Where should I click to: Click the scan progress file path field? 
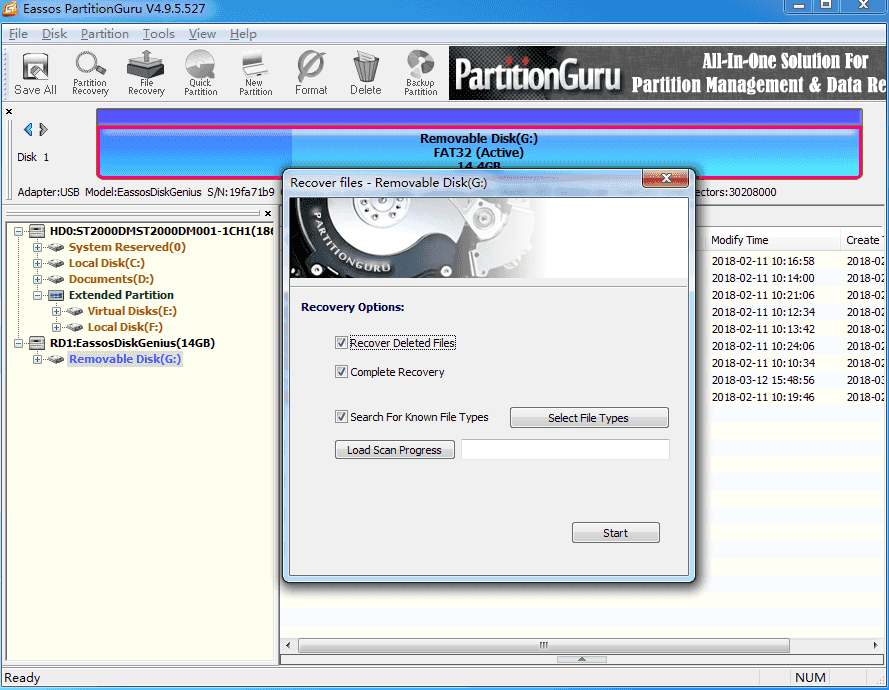(x=565, y=450)
